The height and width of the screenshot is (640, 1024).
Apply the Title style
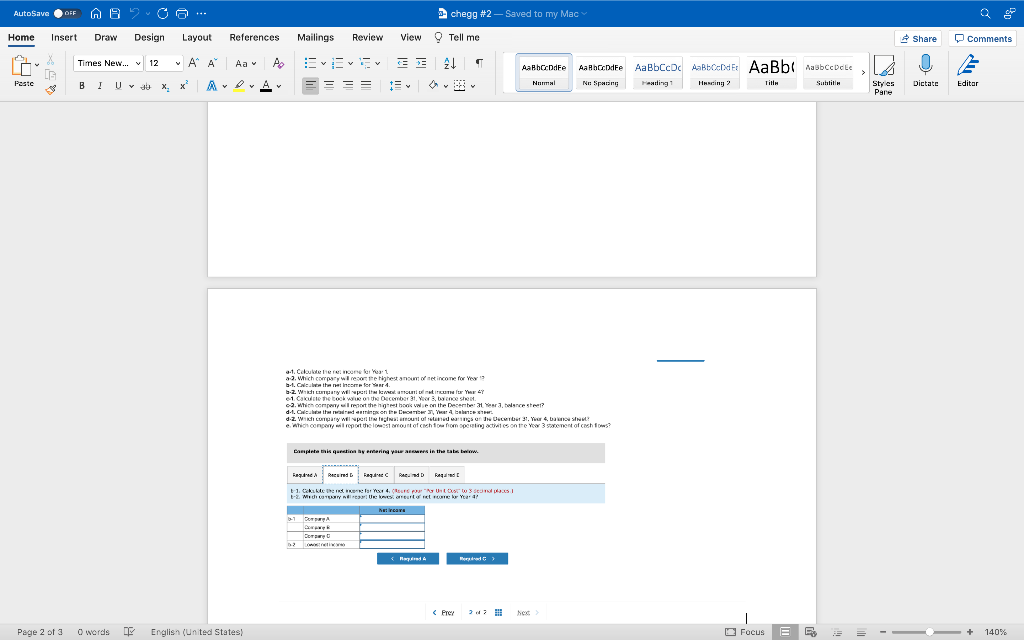[771, 72]
